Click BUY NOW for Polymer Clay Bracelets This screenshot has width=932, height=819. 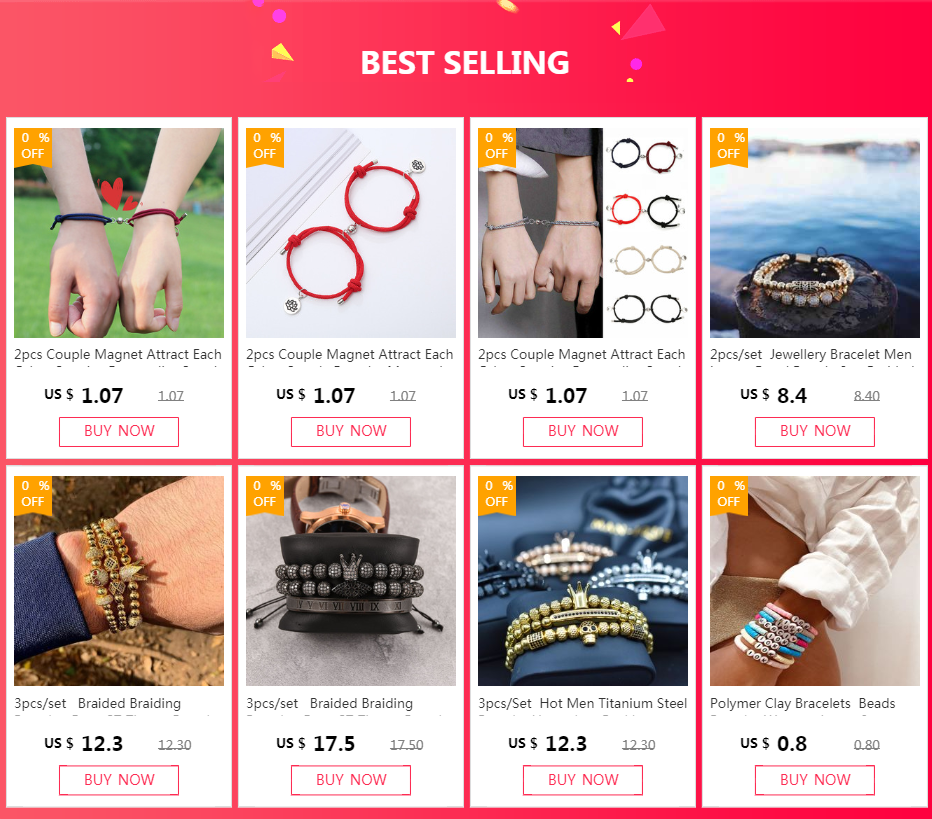point(815,780)
